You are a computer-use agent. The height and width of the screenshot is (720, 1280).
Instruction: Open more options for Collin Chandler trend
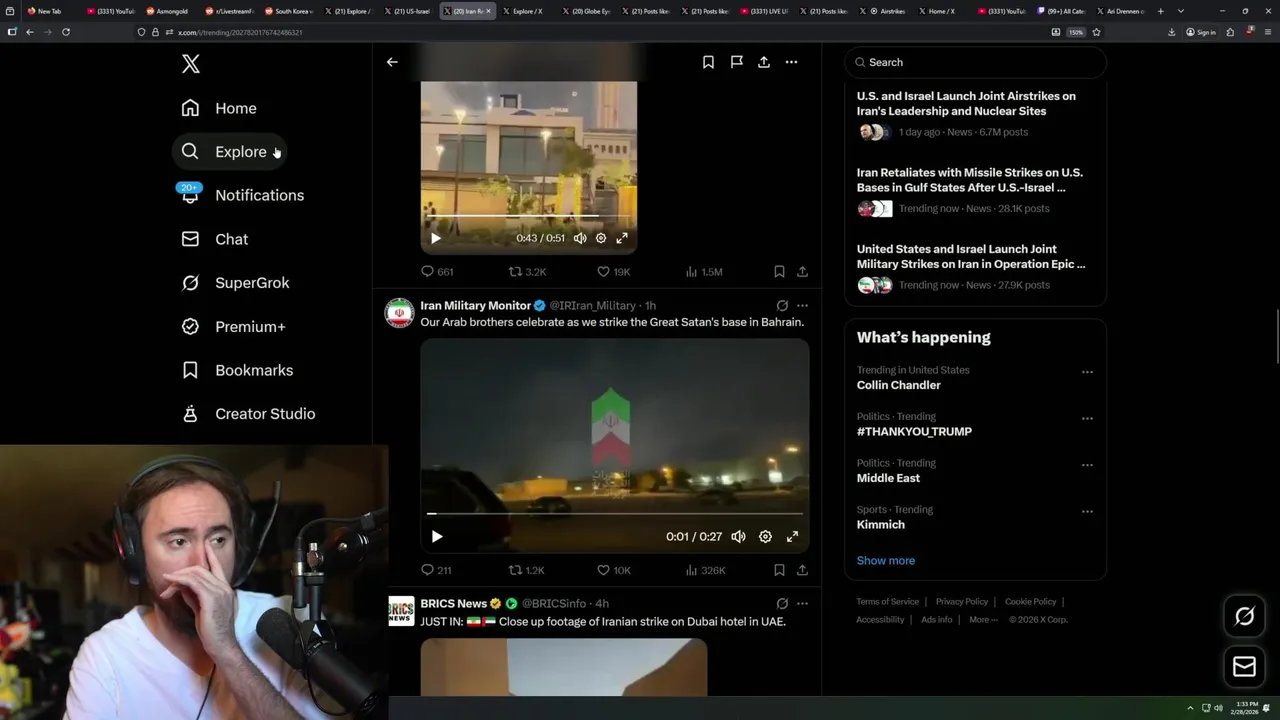point(1087,372)
